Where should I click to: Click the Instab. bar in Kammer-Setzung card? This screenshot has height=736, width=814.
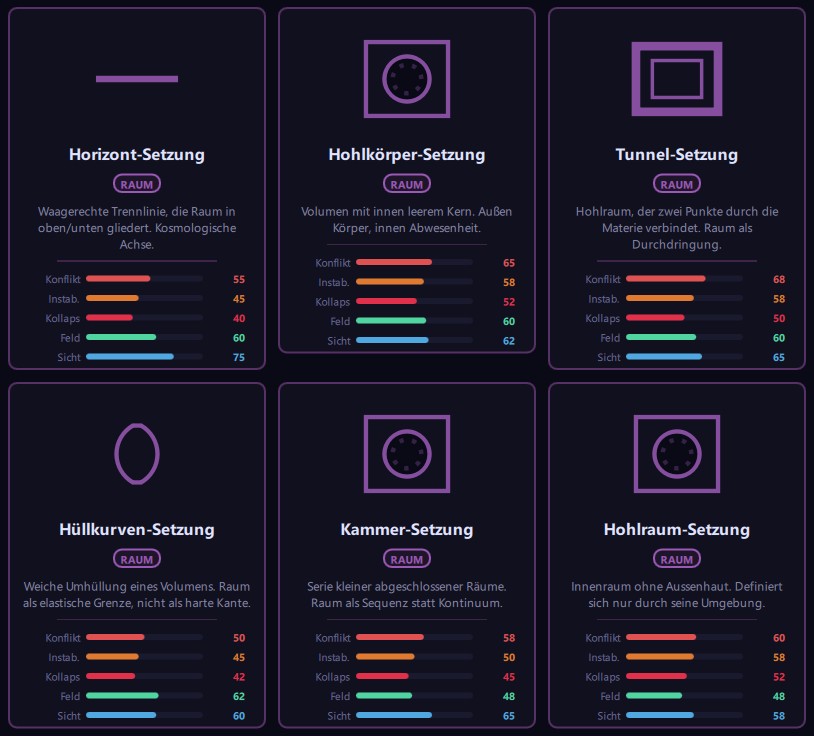(x=414, y=657)
